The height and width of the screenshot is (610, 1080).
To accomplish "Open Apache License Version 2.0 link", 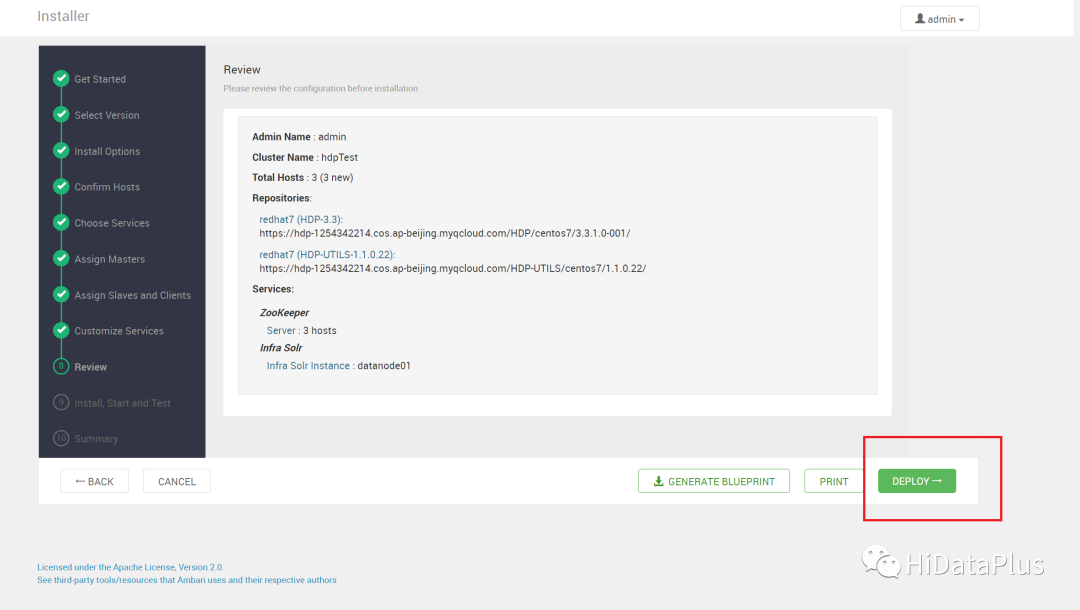I will click(x=130, y=567).
